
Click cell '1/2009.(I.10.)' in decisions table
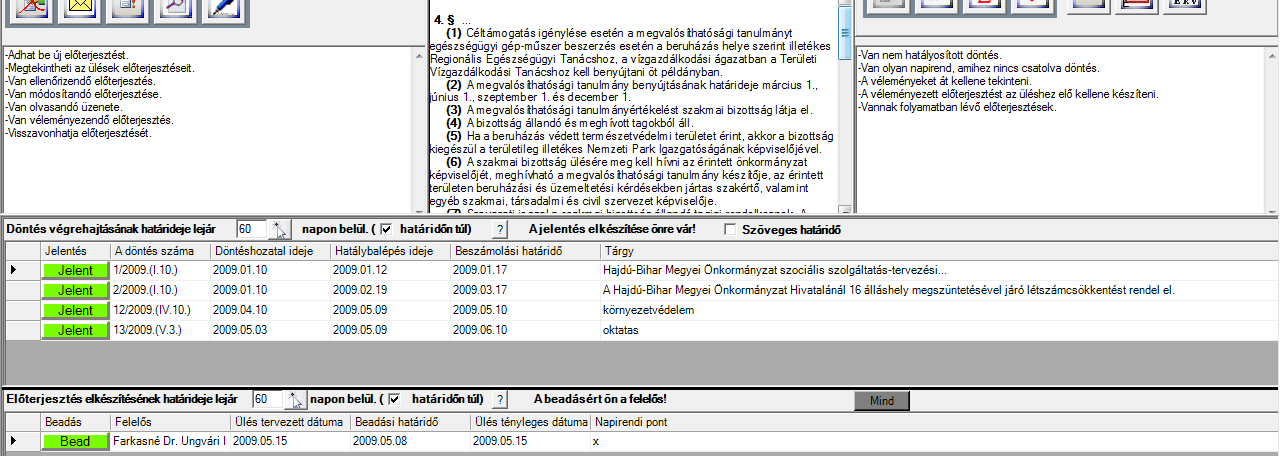coord(160,270)
